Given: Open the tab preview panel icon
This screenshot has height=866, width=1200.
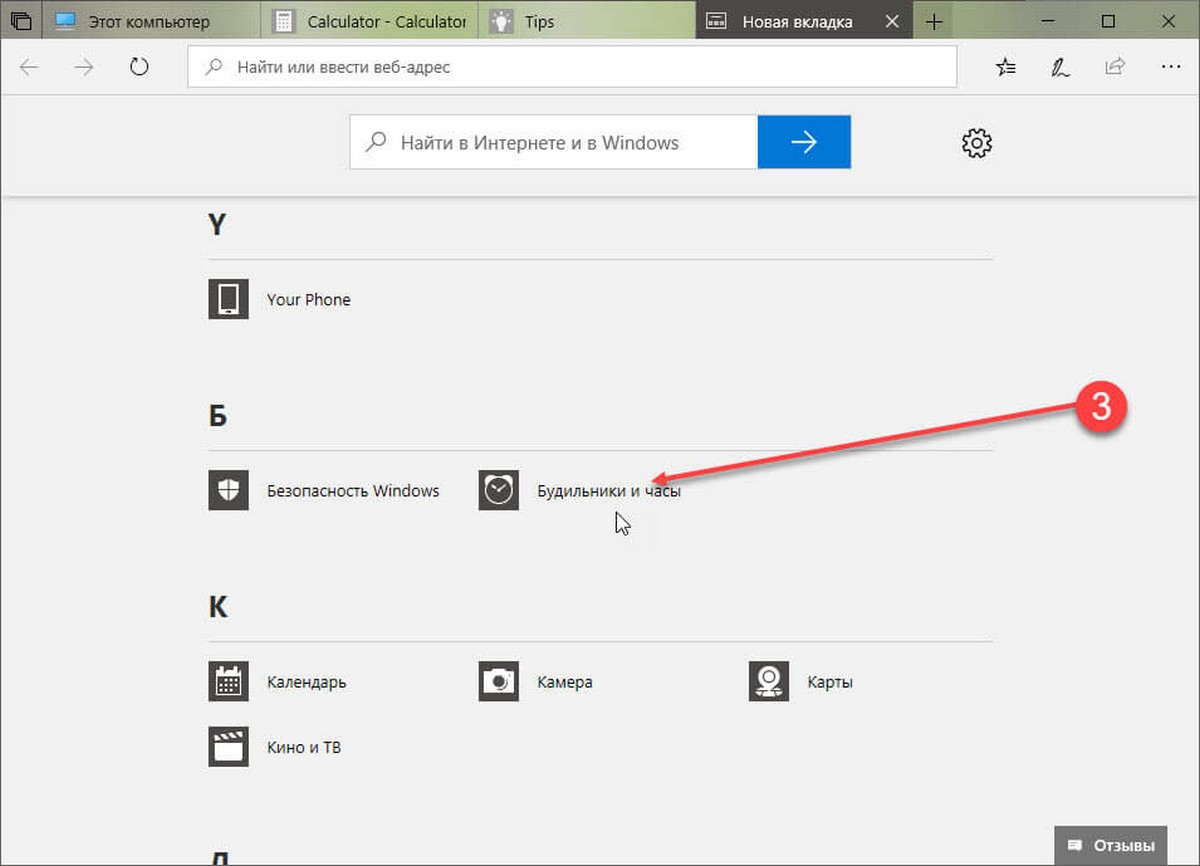Looking at the screenshot, I should [x=21, y=21].
